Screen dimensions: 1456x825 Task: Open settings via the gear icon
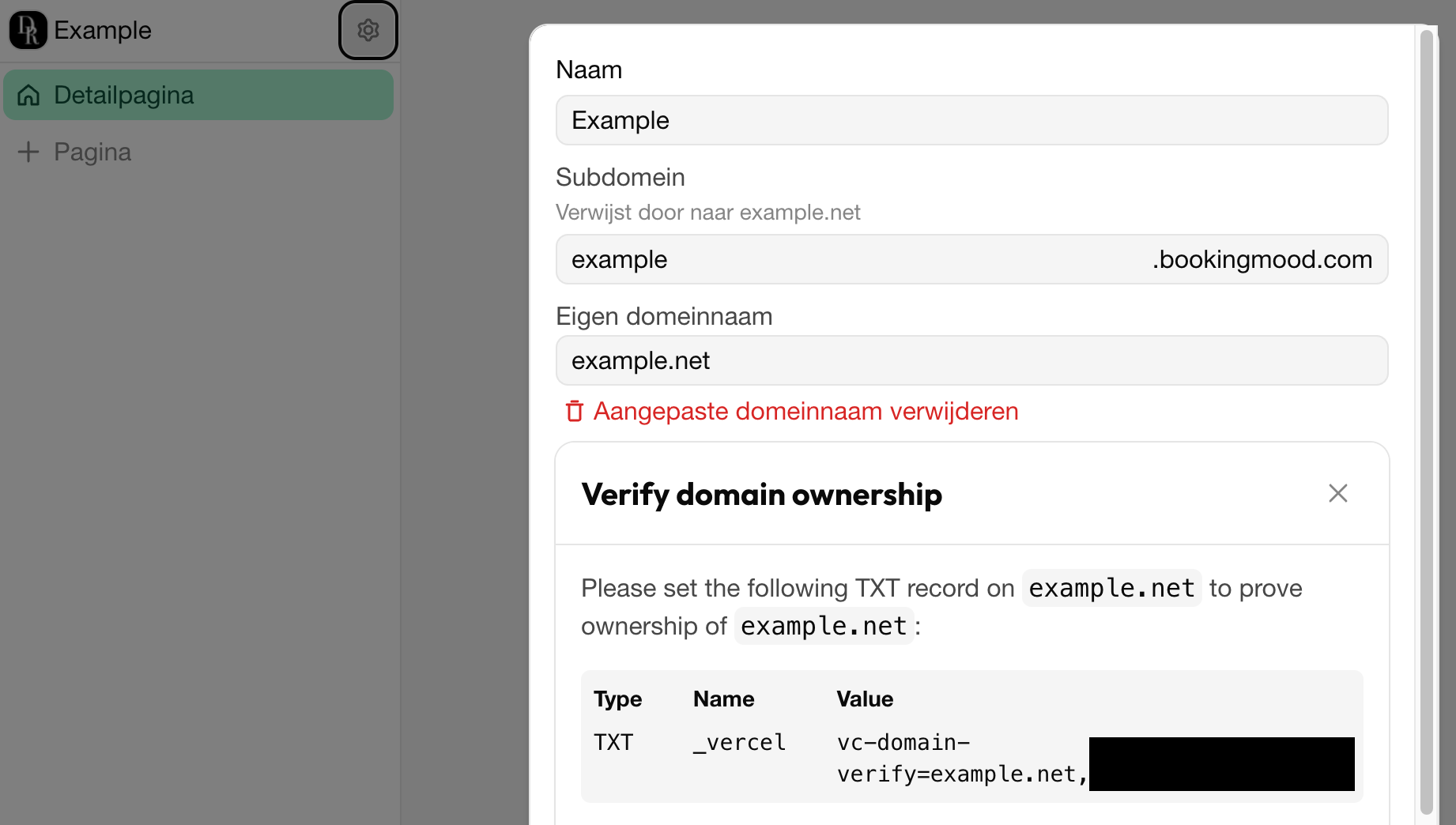pyautogui.click(x=368, y=30)
